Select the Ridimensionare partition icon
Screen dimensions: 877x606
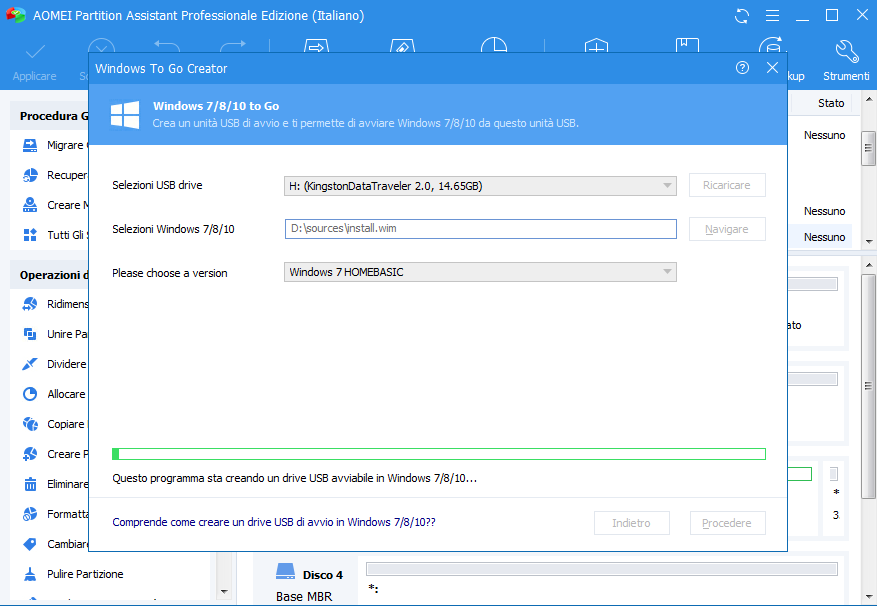(30, 304)
